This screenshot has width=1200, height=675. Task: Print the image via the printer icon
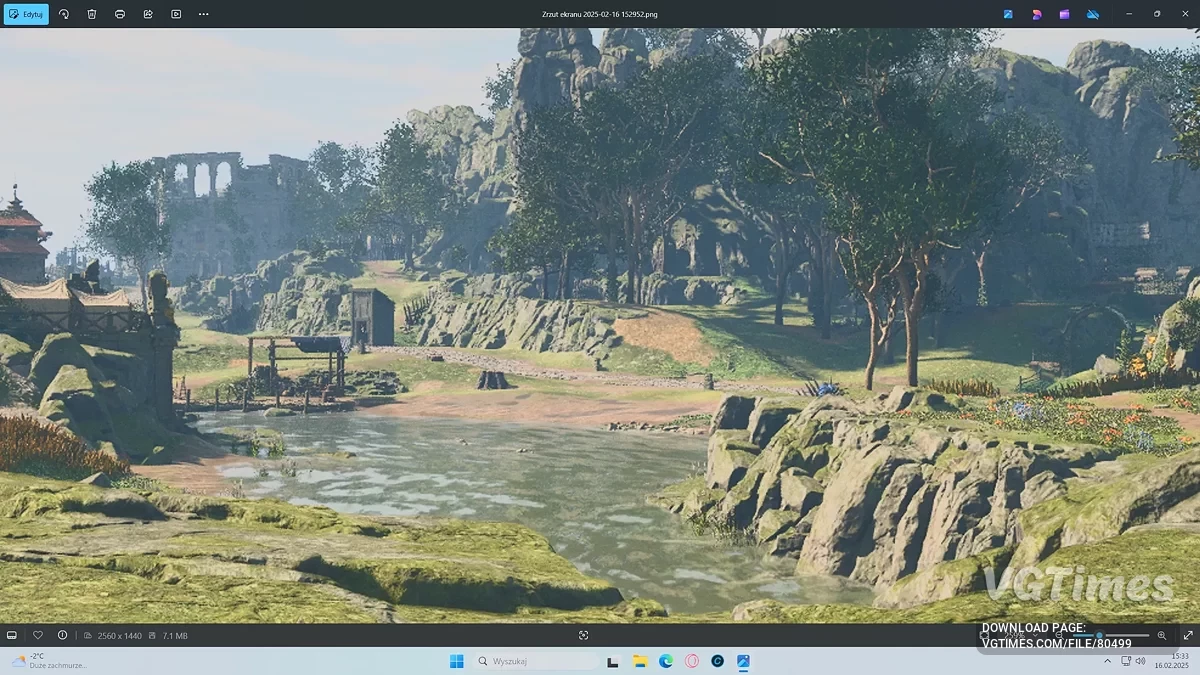click(120, 14)
